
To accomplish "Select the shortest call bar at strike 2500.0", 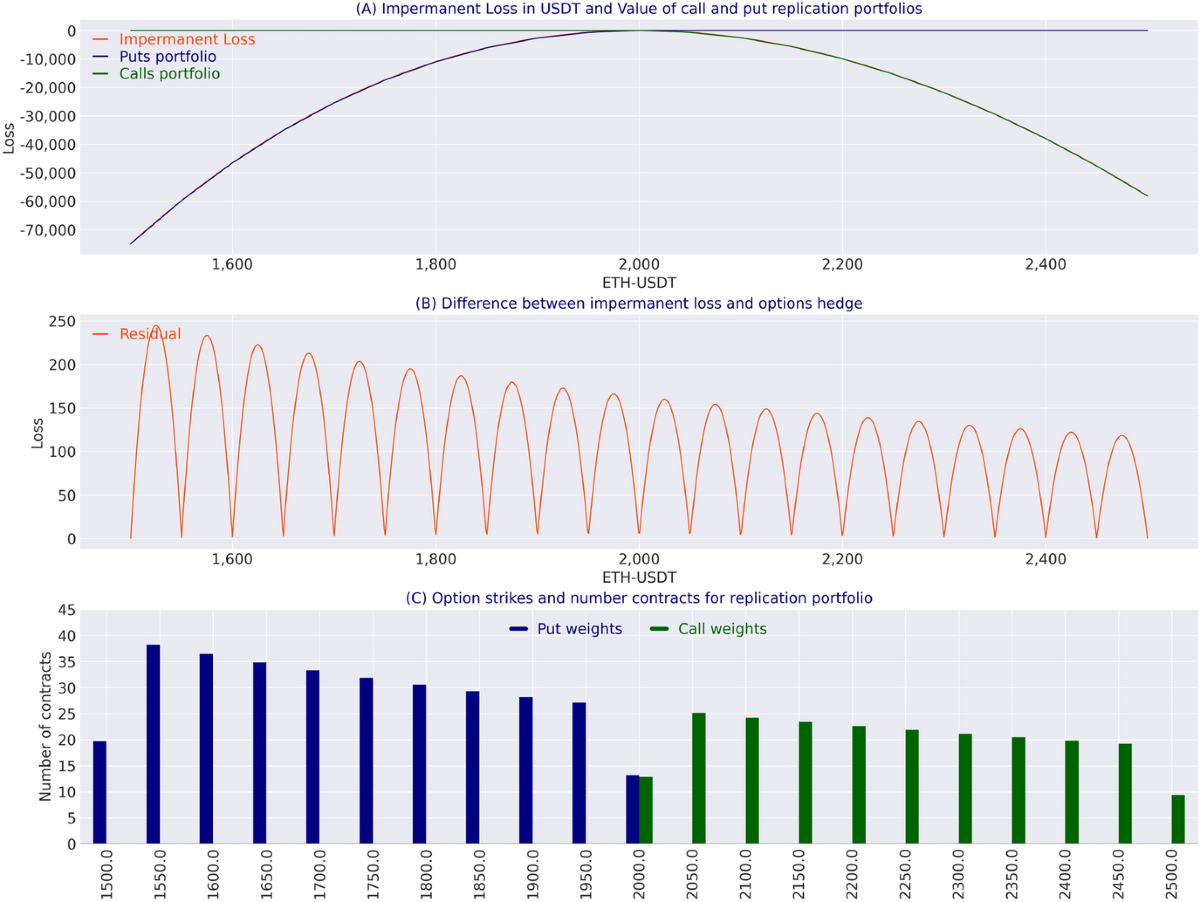I will 1178,819.
